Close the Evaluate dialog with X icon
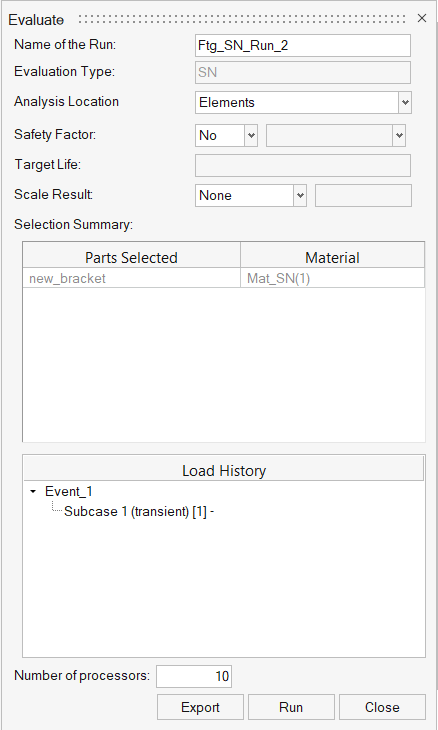Image resolution: width=438 pixels, height=730 pixels. pos(422,18)
